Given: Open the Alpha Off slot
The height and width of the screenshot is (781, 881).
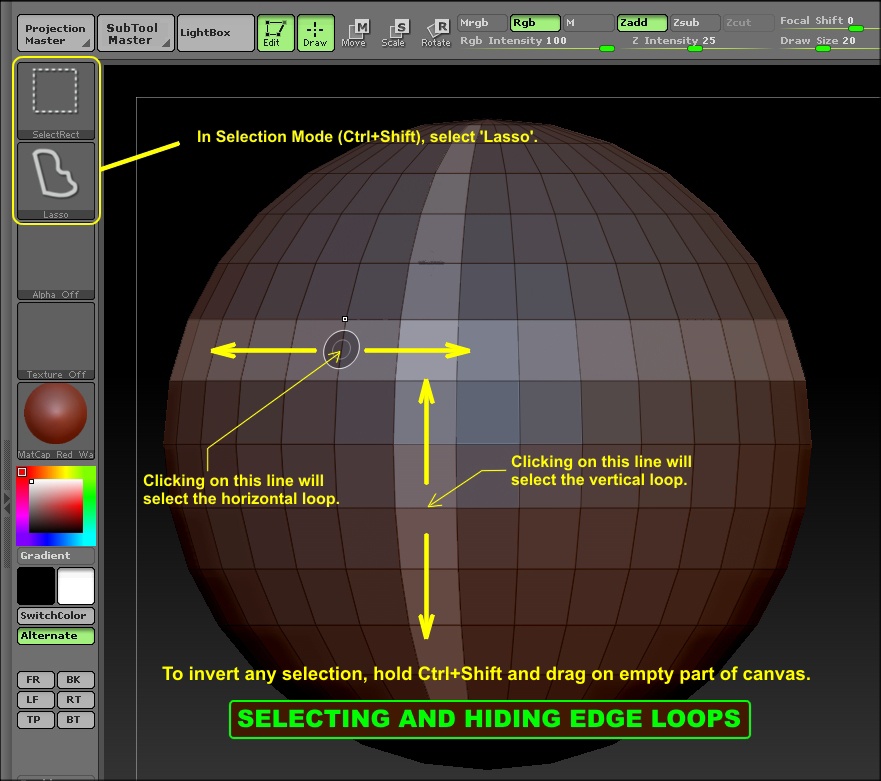Looking at the screenshot, I should [x=56, y=262].
